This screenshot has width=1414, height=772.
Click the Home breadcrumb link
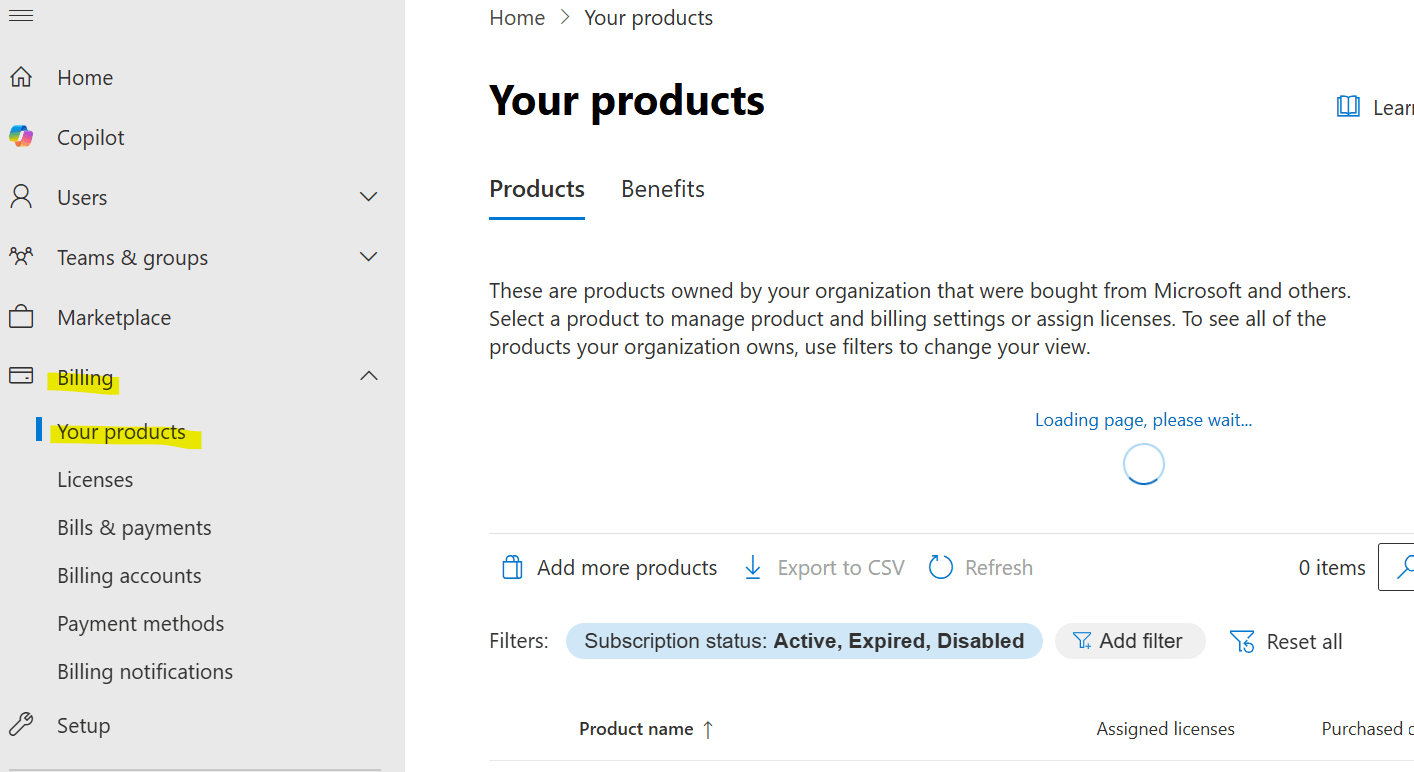tap(517, 17)
